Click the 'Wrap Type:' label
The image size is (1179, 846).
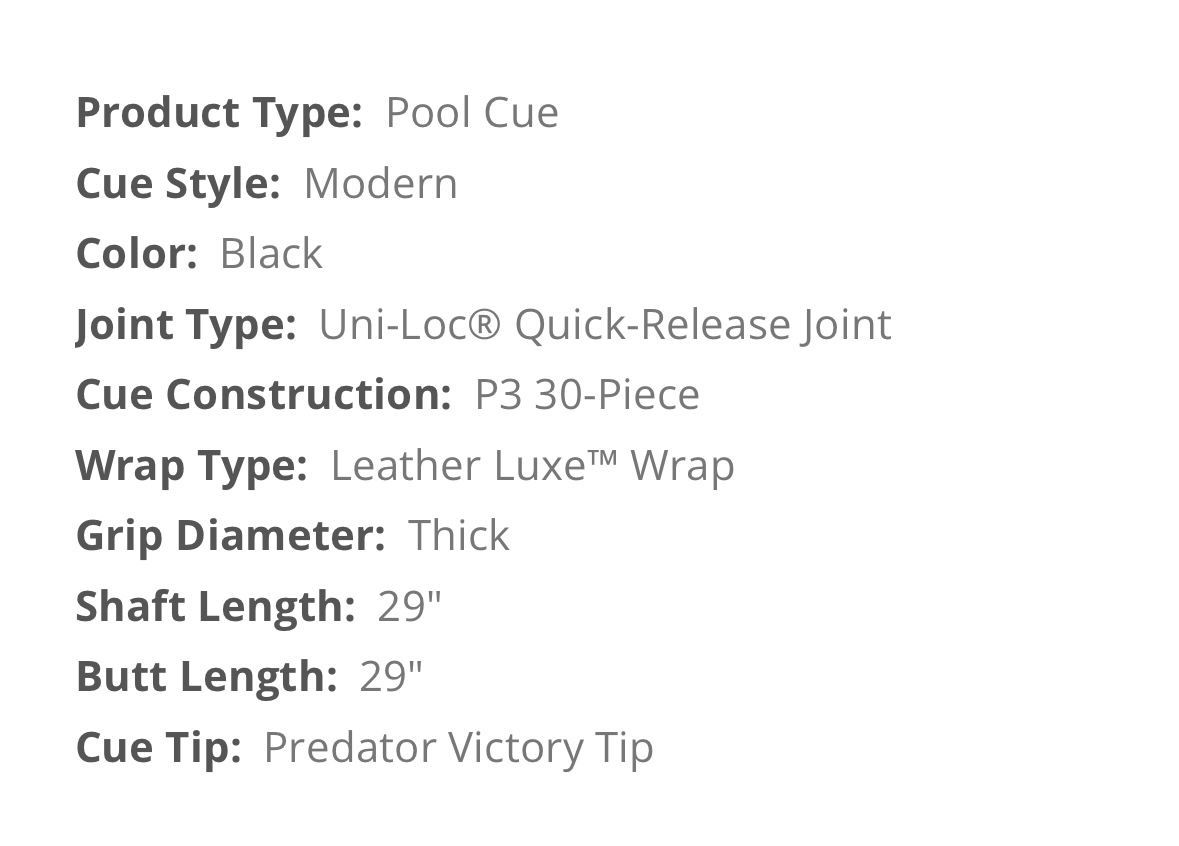(x=191, y=466)
